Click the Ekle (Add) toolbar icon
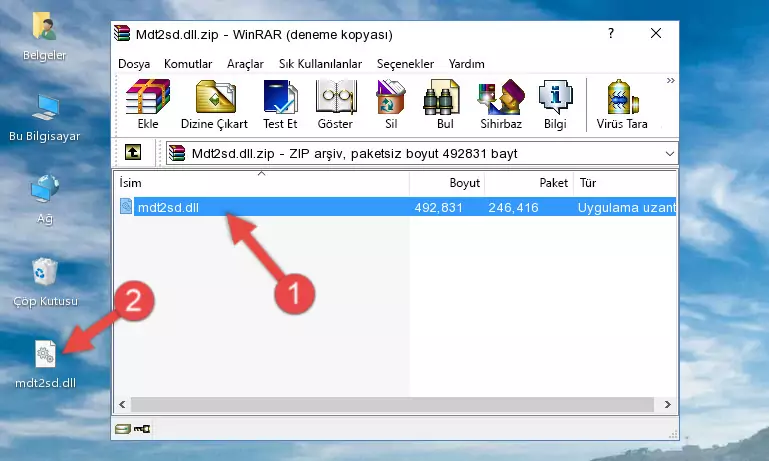The image size is (769, 461). point(148,104)
